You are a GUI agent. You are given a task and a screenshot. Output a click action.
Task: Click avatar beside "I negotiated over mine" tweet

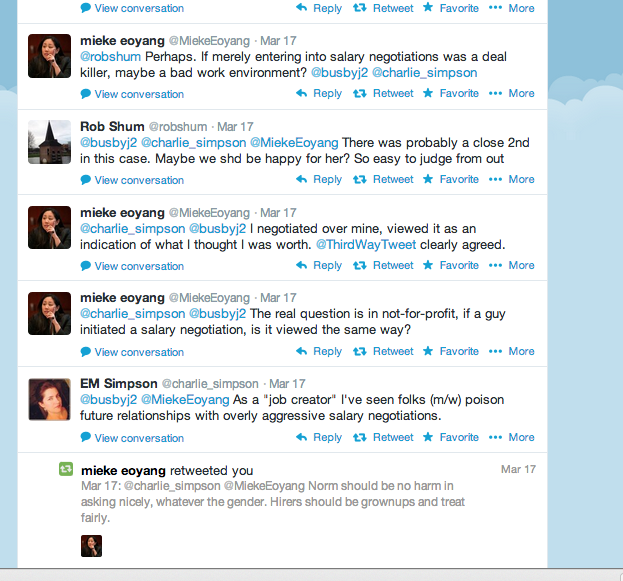[x=49, y=227]
